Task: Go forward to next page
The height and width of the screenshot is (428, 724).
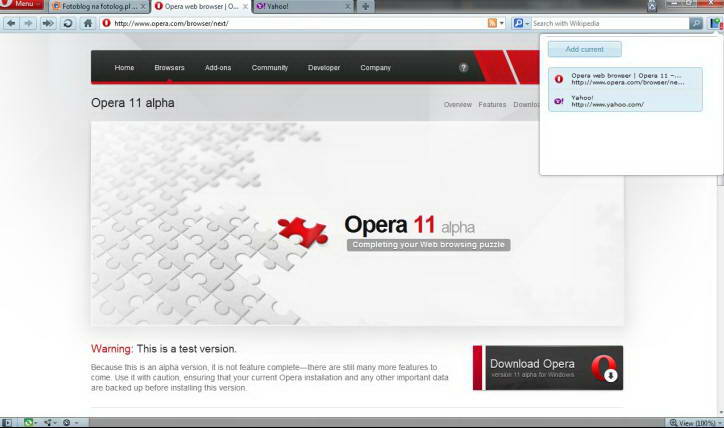Action: click(x=29, y=23)
